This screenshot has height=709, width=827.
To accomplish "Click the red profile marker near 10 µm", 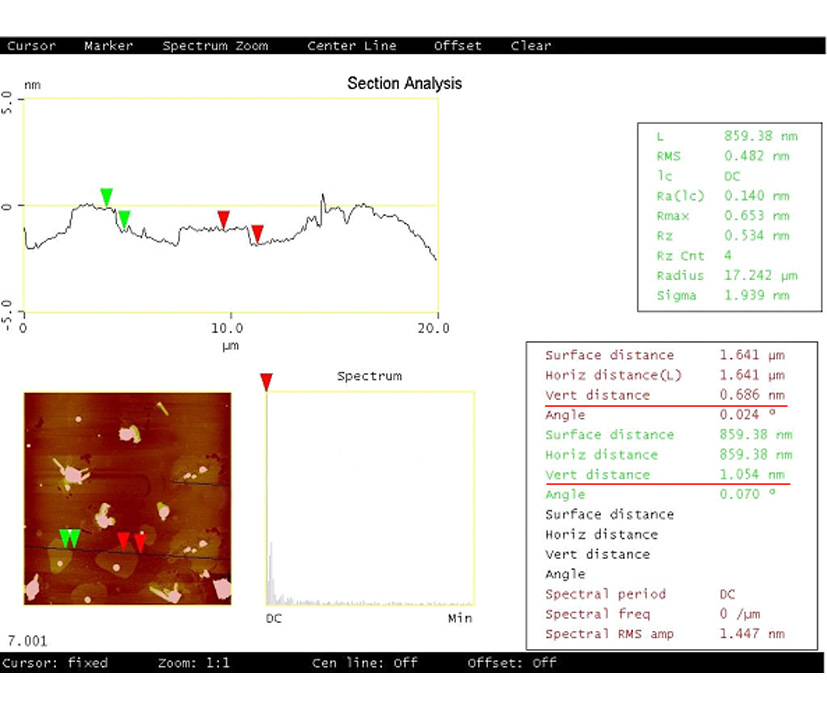I will coord(224,219).
